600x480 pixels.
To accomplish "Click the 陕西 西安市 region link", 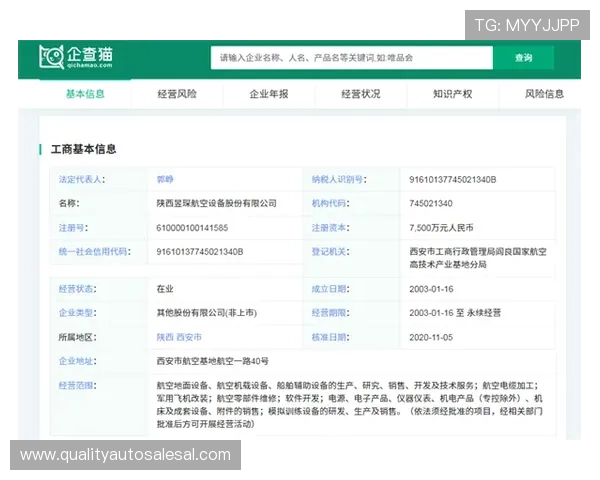I will click(179, 337).
